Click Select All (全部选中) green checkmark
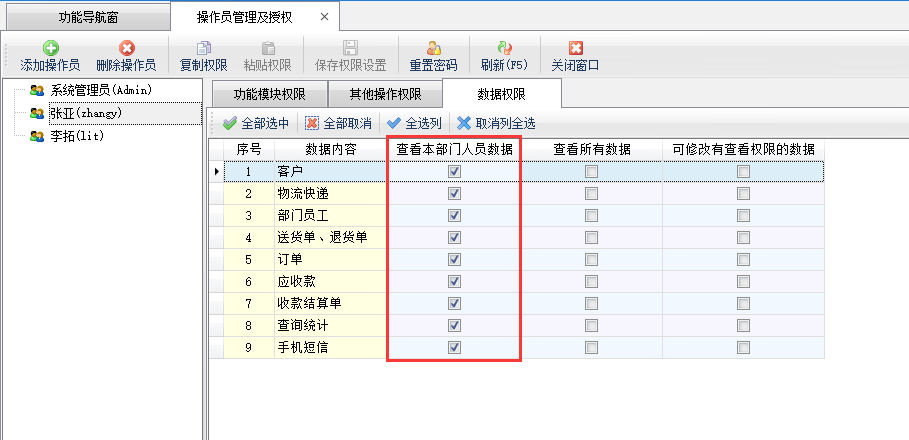Image resolution: width=909 pixels, height=440 pixels. (230, 124)
